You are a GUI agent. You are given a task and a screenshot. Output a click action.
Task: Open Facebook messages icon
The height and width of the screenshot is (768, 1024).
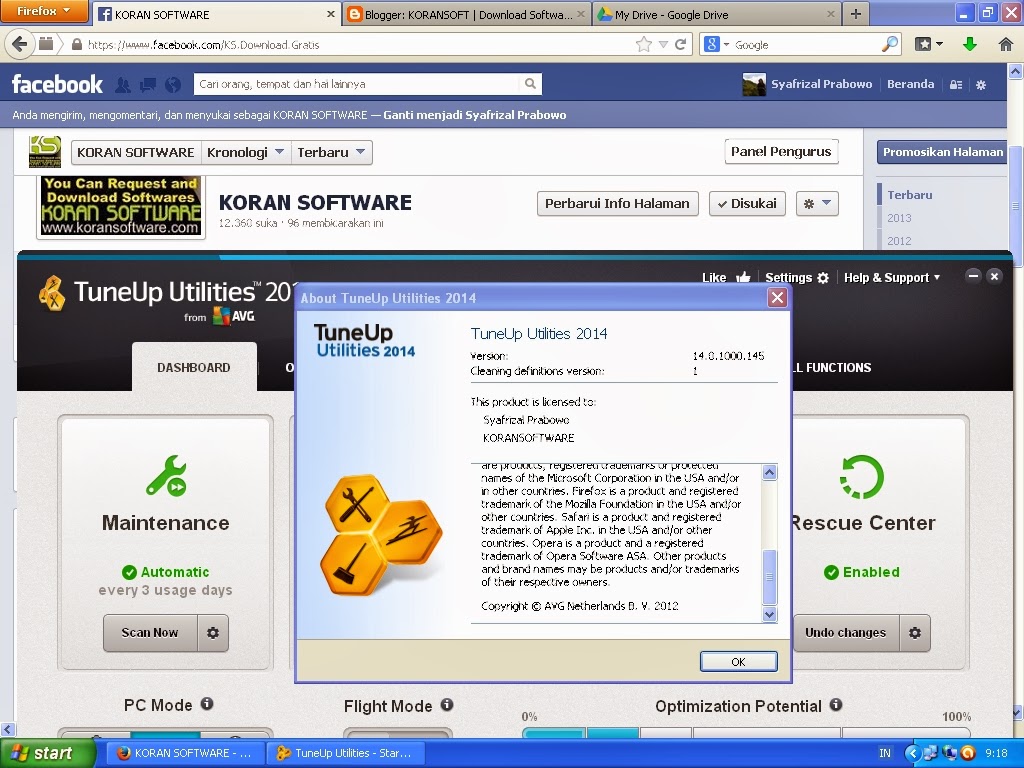(148, 84)
